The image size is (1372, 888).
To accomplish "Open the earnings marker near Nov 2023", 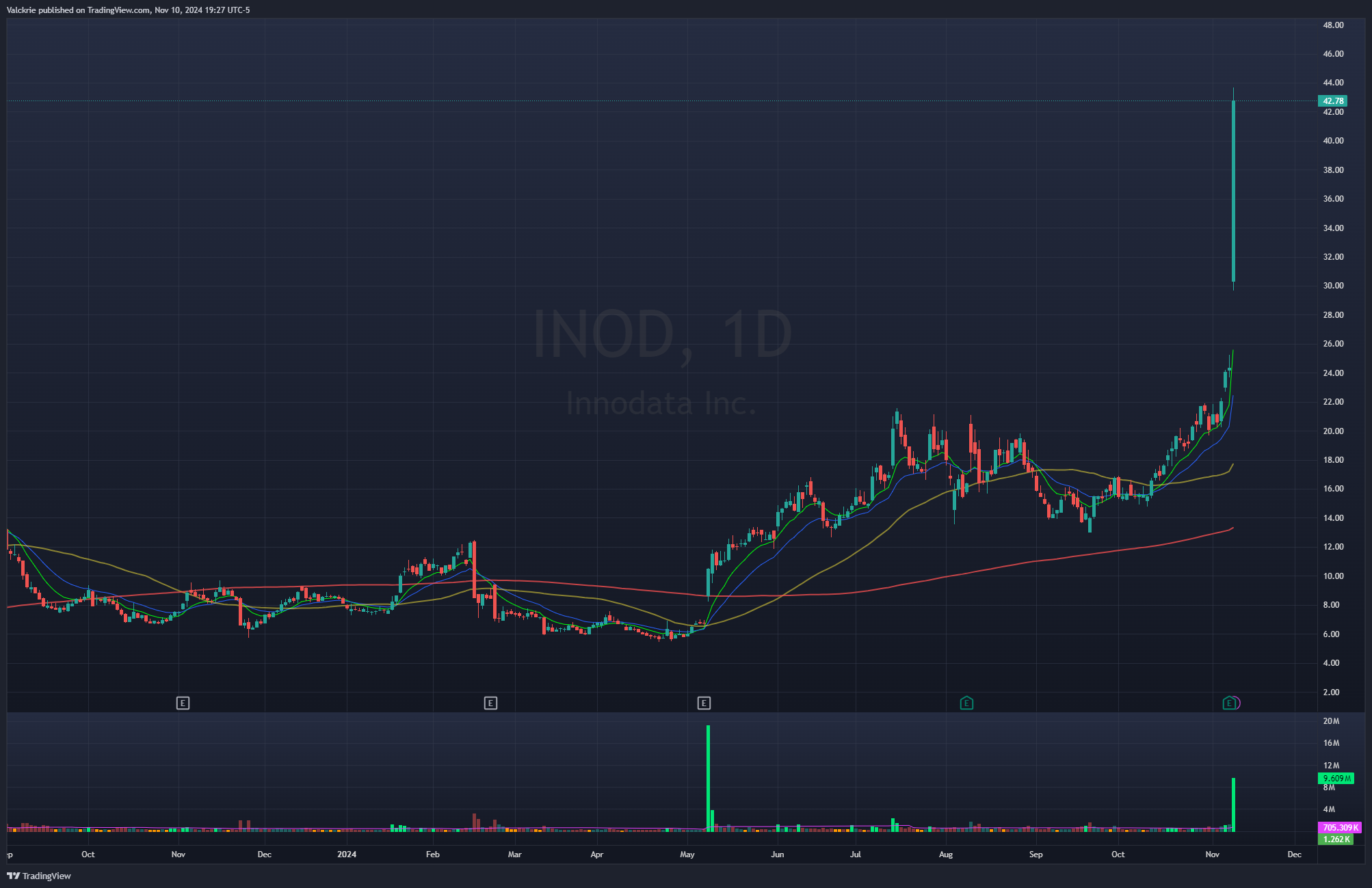I will click(183, 703).
